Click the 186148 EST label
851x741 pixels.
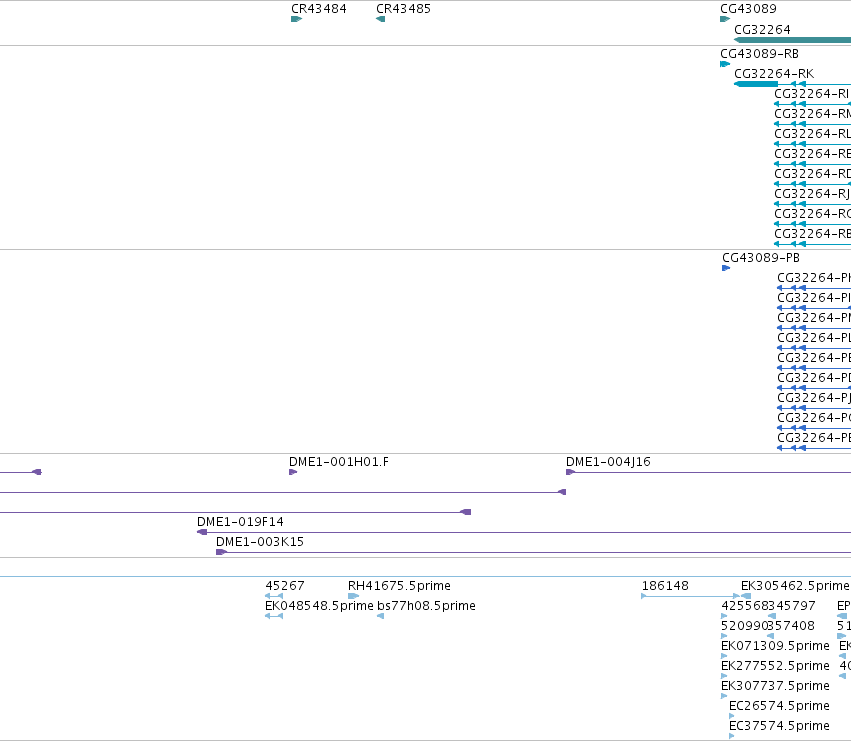665,586
